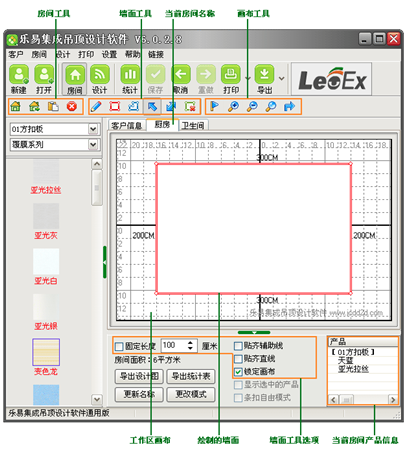Click the 更改模式 button
The image size is (410, 450).
pyautogui.click(x=191, y=395)
